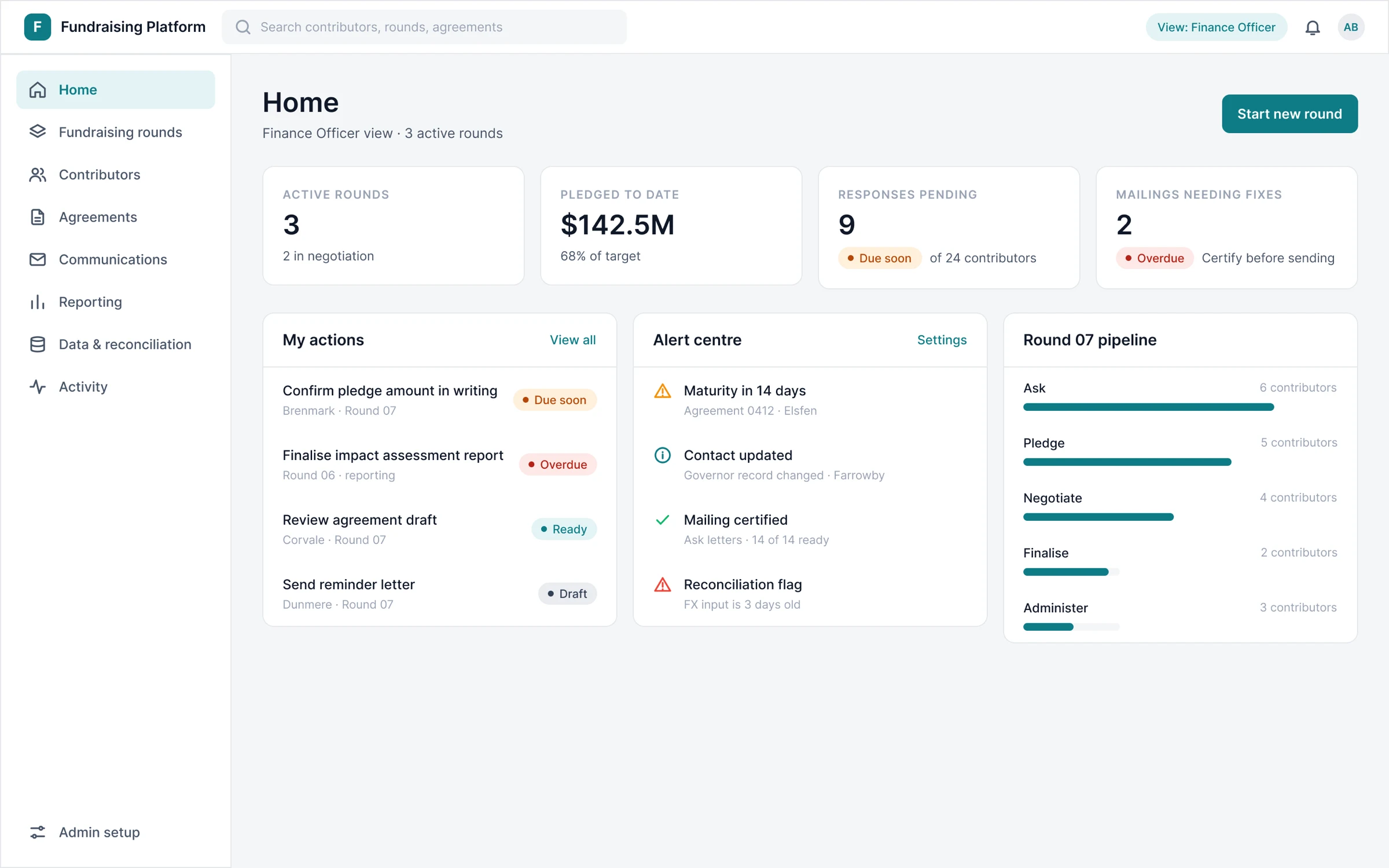Go to Fundraising rounds in sidebar
1389x868 pixels.
click(116, 132)
